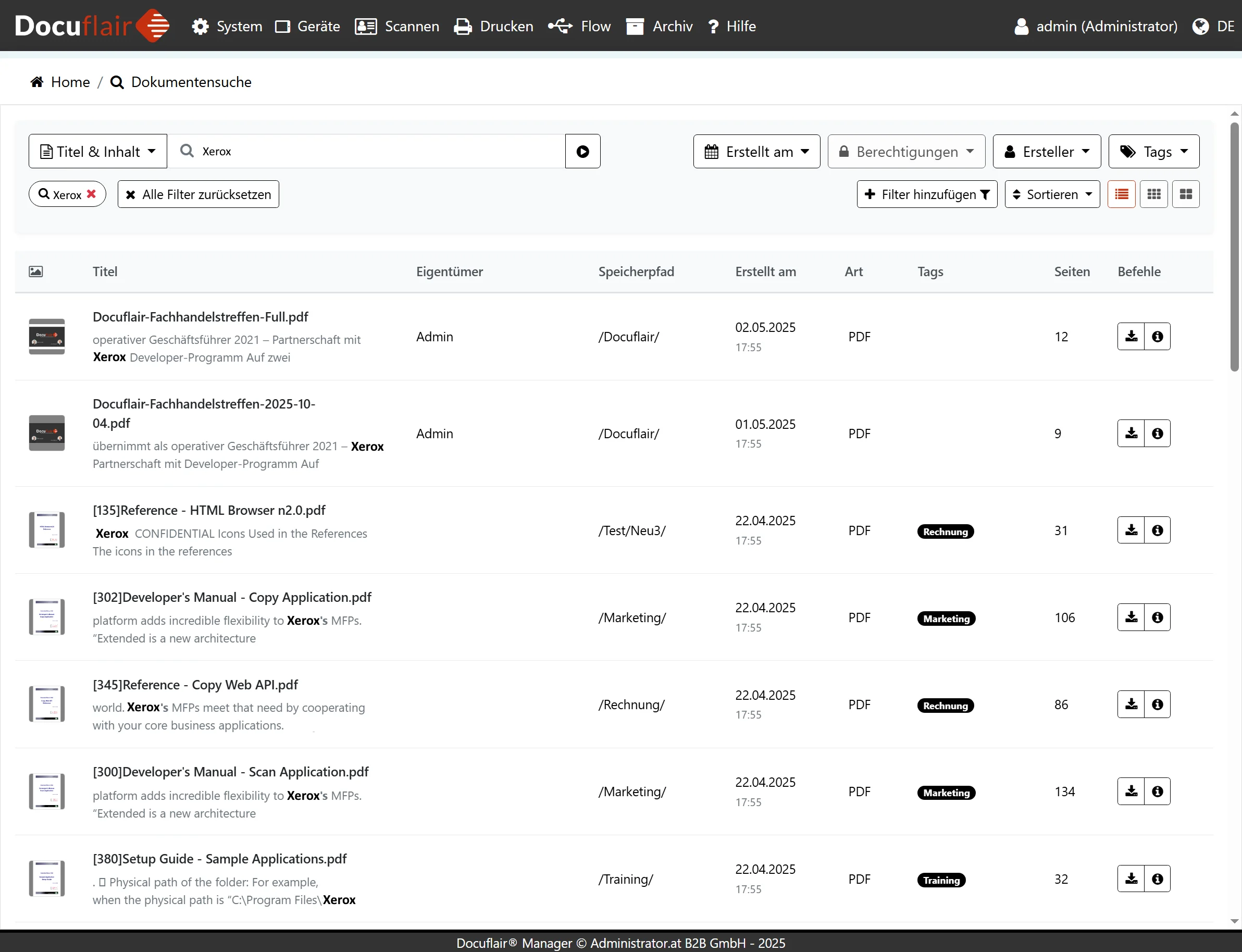Switch to large tile view

[1185, 194]
